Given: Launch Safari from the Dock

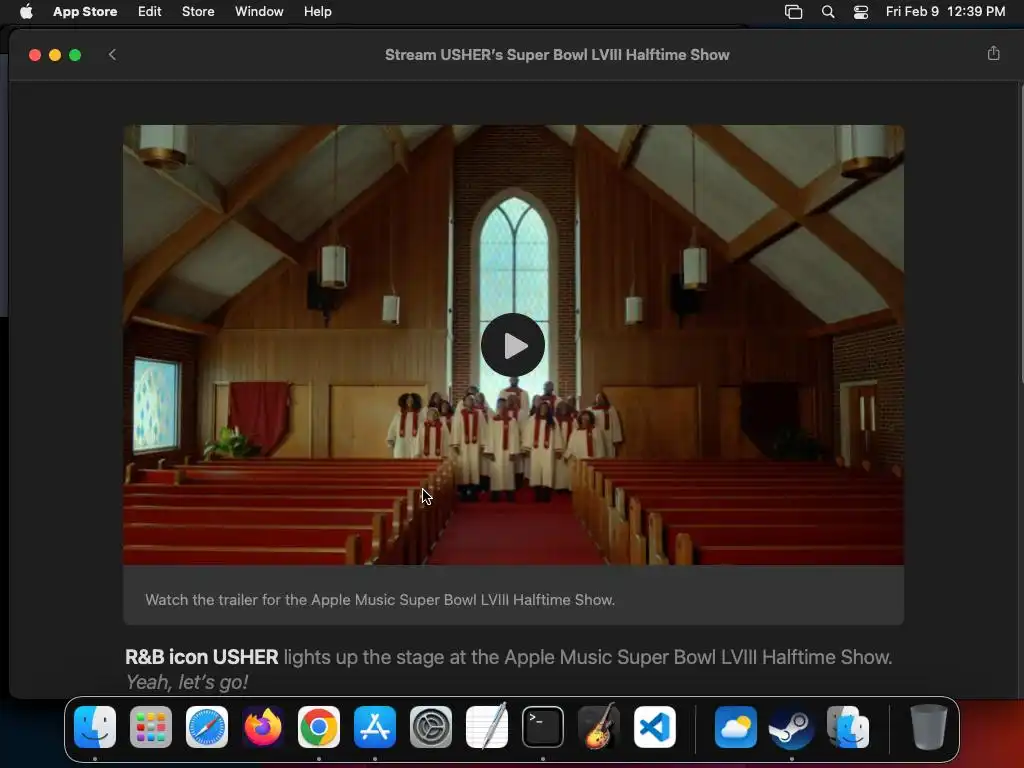Looking at the screenshot, I should click(207, 727).
